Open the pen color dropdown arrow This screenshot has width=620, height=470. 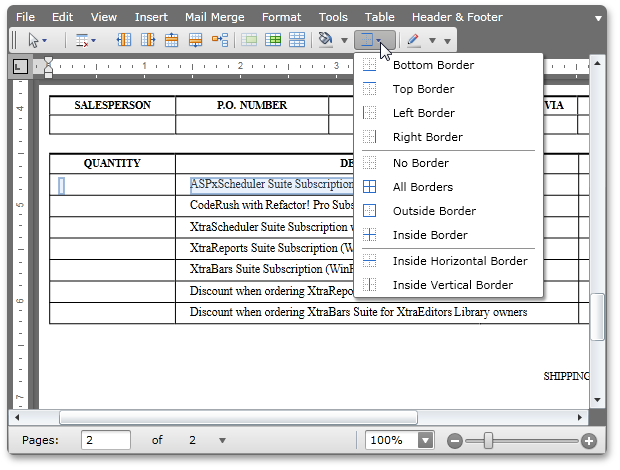[x=433, y=41]
